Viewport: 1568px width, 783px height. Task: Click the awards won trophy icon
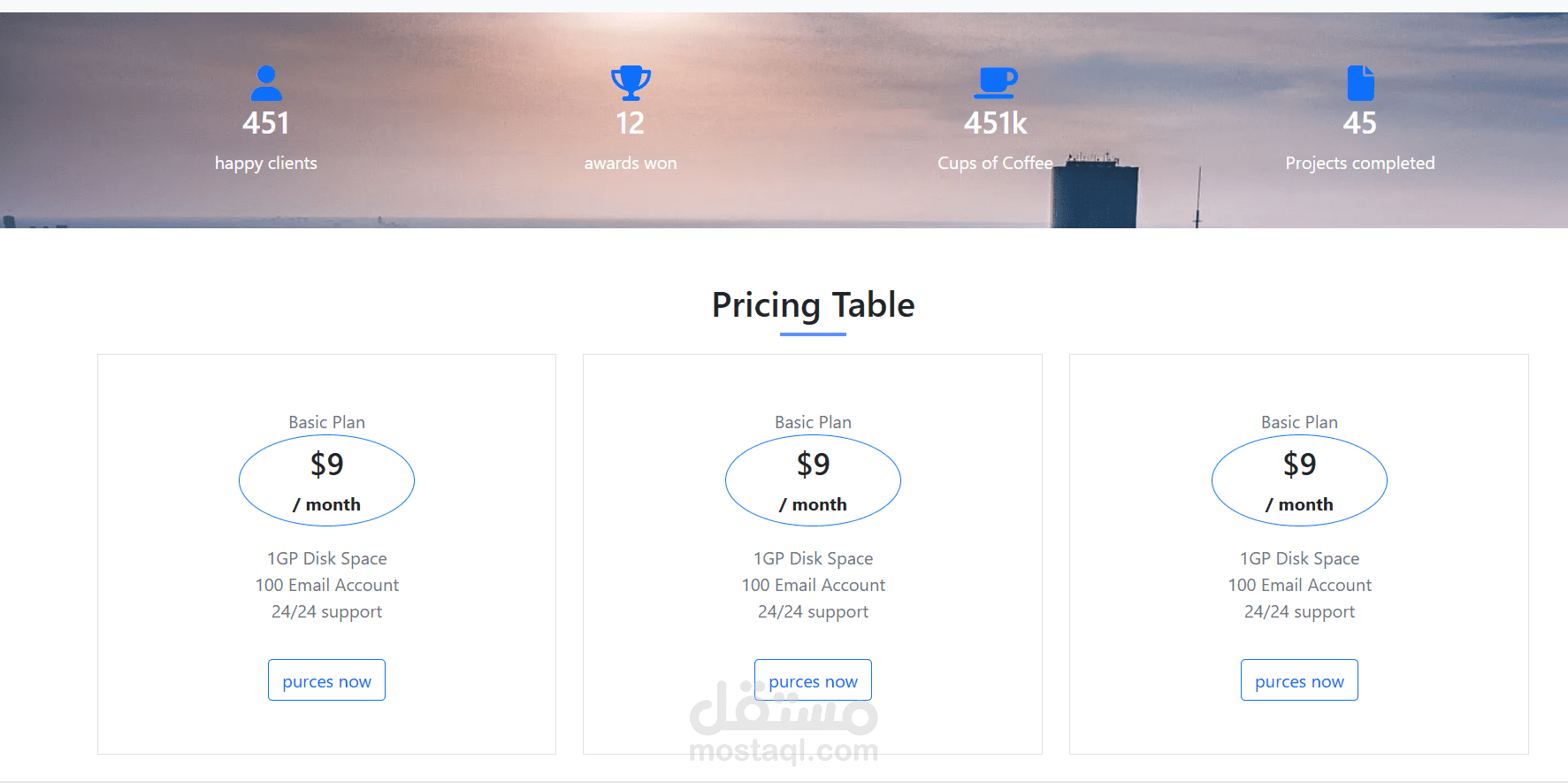631,83
